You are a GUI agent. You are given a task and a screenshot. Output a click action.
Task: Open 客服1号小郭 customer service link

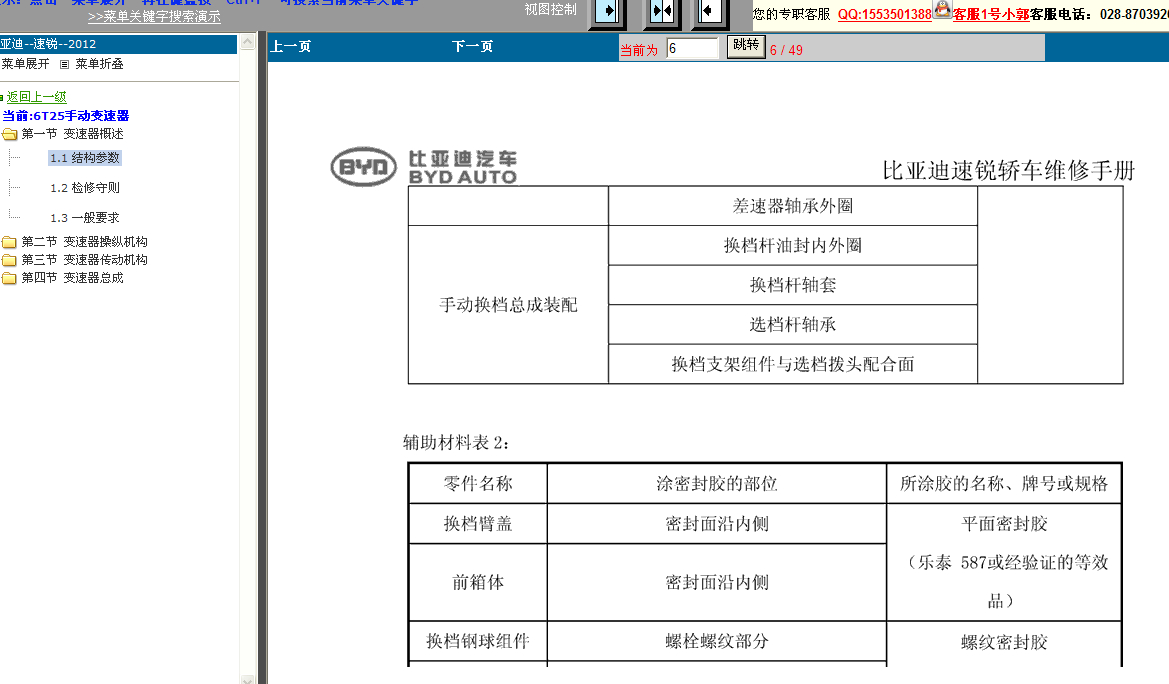991,14
